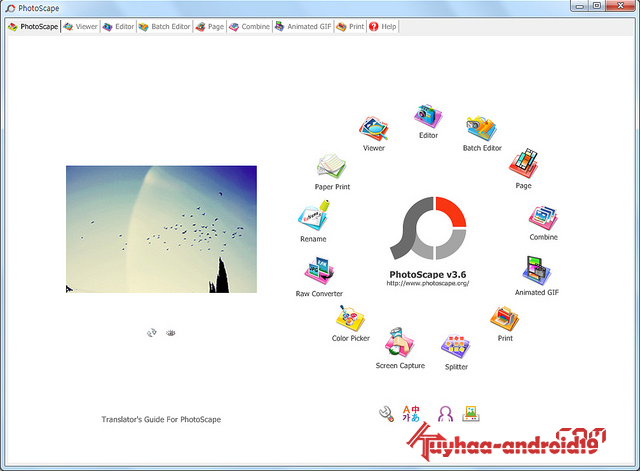Click PhotoScape title bar app icon
The width and height of the screenshot is (641, 473).
(10, 8)
